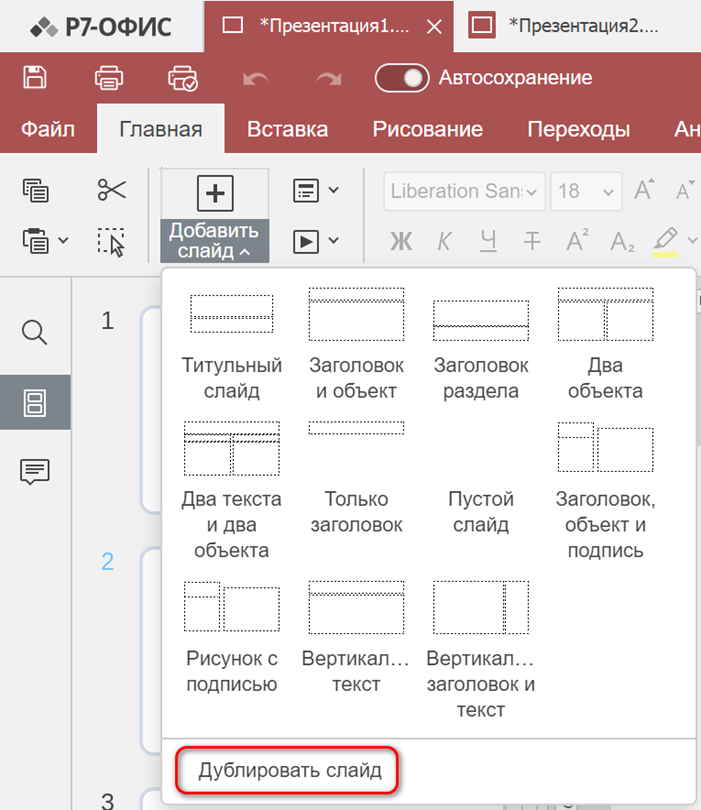Click the Paste clipboard icon
This screenshot has width=701, height=810.
click(36, 240)
